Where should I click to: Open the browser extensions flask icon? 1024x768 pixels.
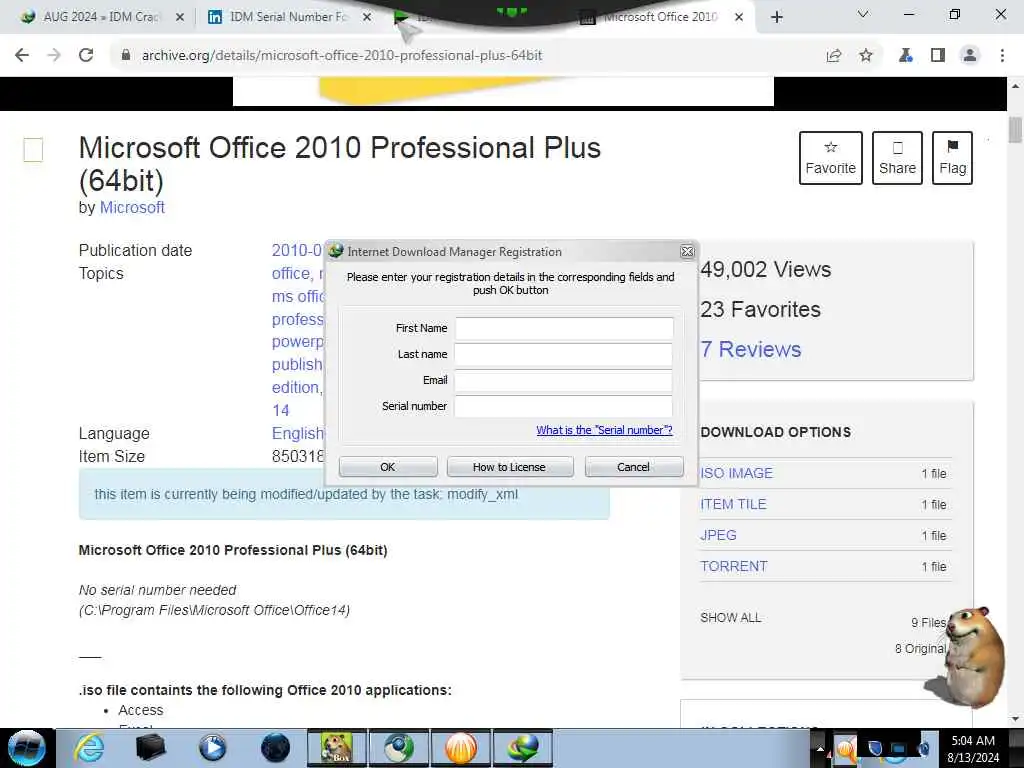tap(905, 56)
